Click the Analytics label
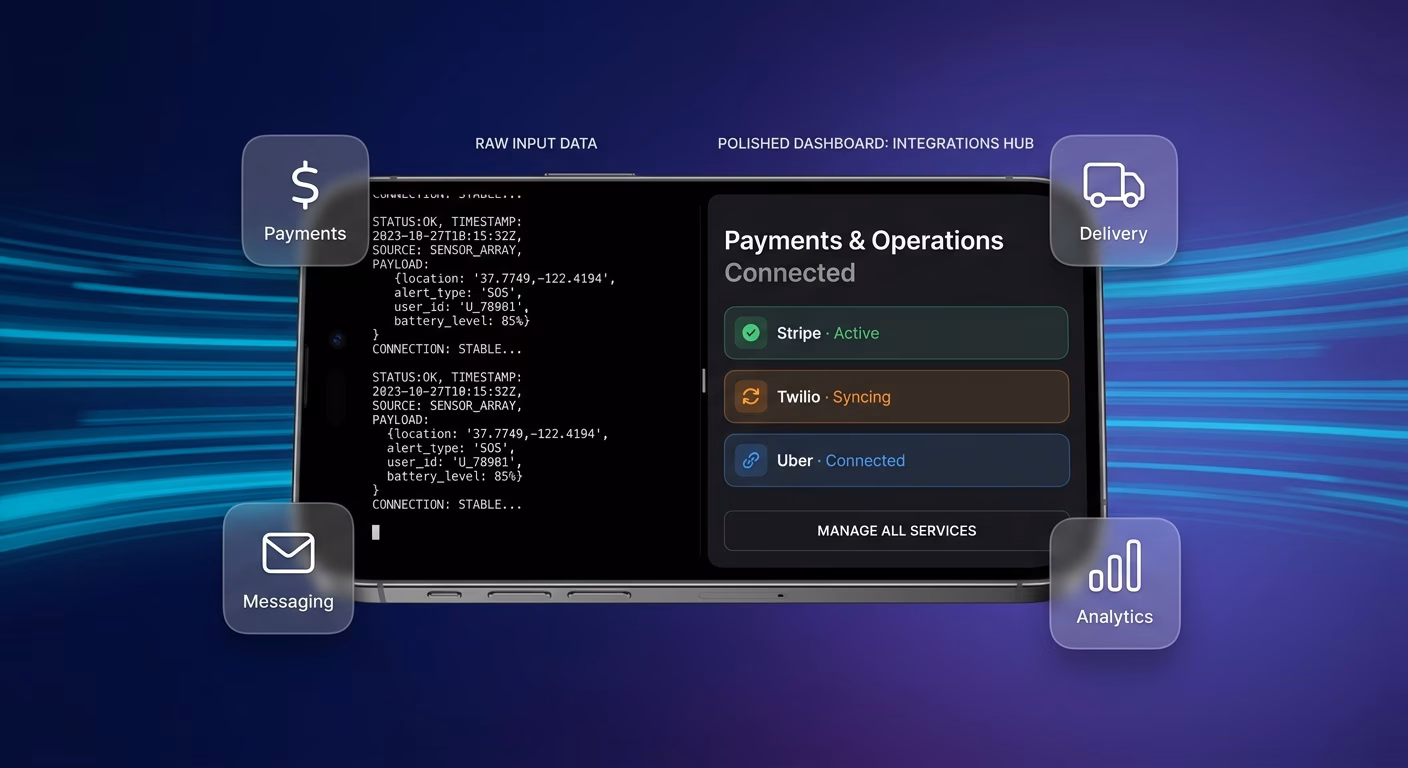1408x768 pixels. pos(1115,617)
